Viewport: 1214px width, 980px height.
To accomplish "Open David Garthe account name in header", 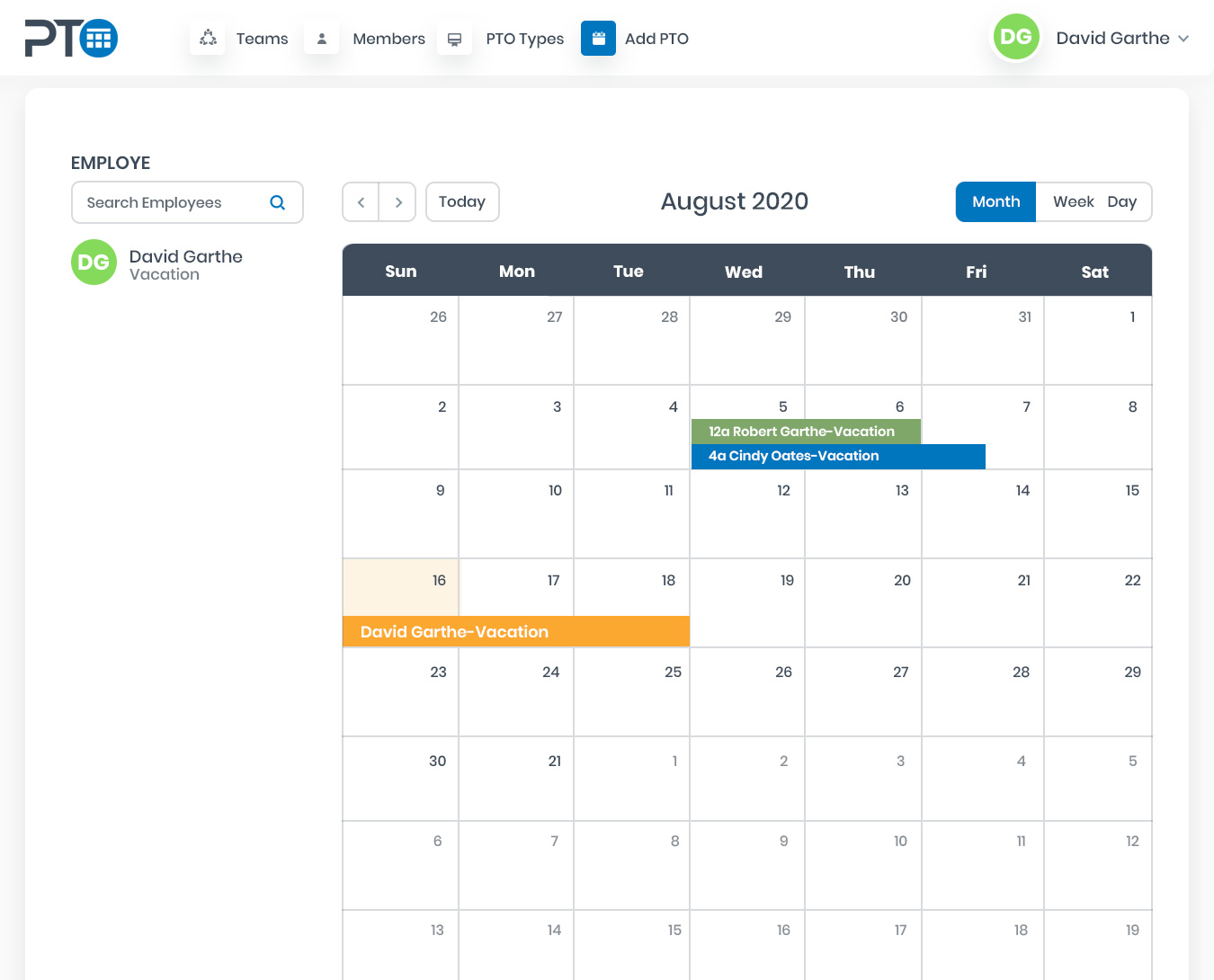I will click(x=1112, y=39).
